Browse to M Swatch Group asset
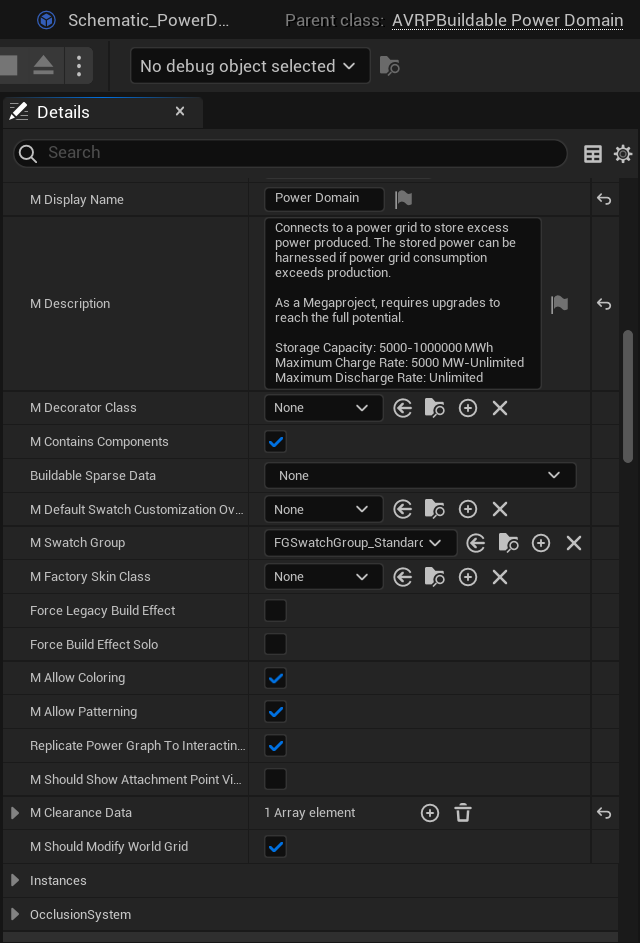The width and height of the screenshot is (640, 943). pos(509,544)
